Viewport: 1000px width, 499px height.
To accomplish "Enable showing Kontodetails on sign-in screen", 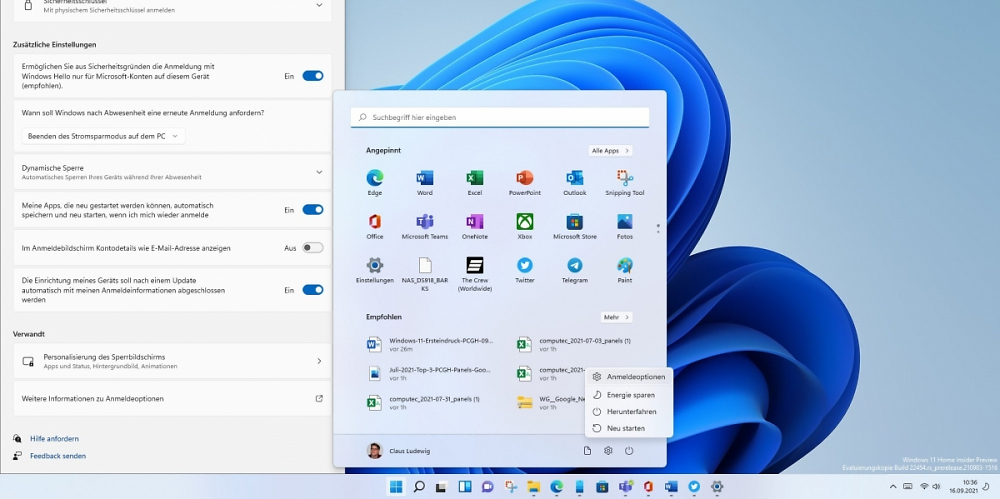I will click(312, 248).
